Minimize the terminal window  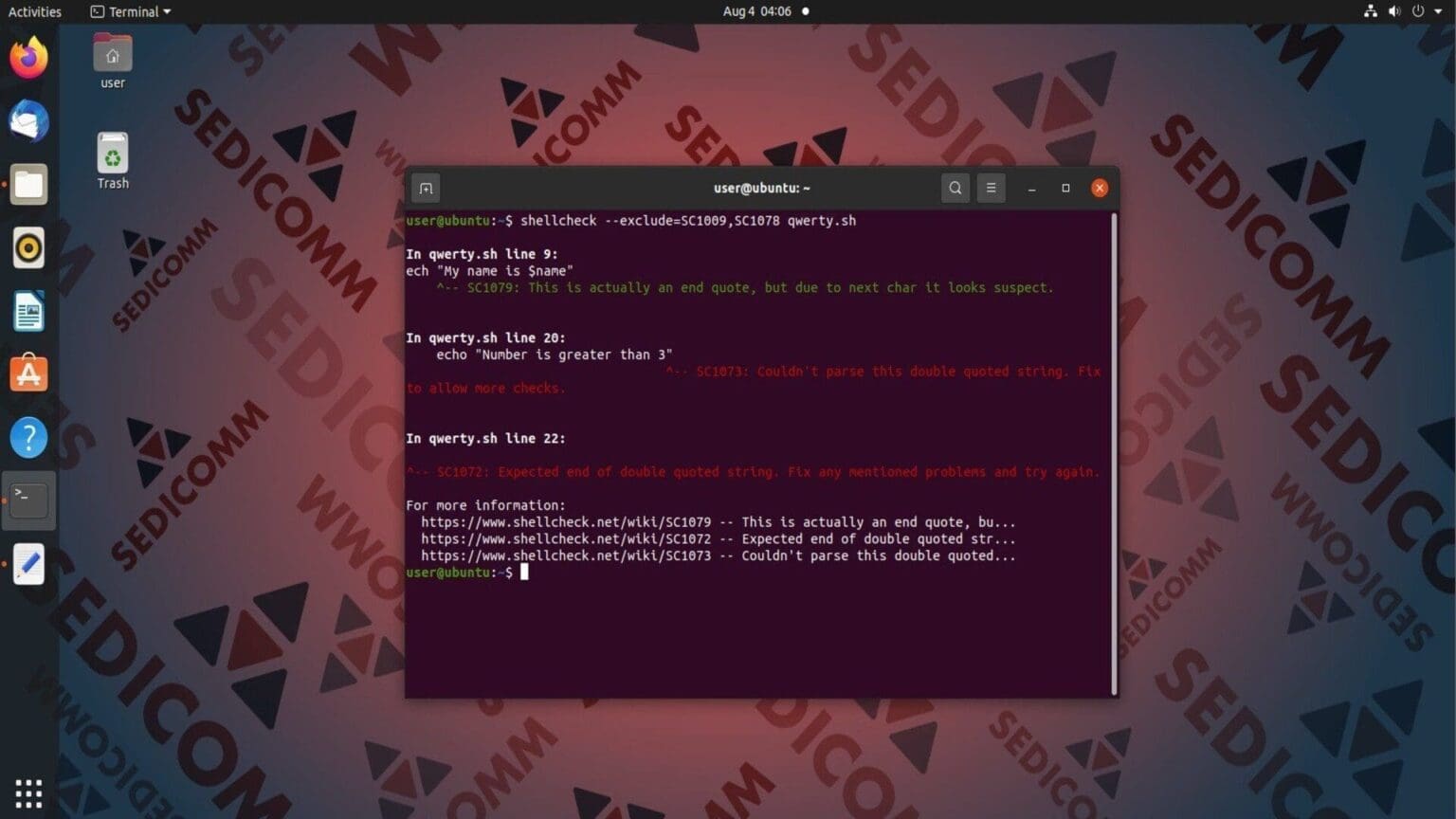tap(1031, 188)
